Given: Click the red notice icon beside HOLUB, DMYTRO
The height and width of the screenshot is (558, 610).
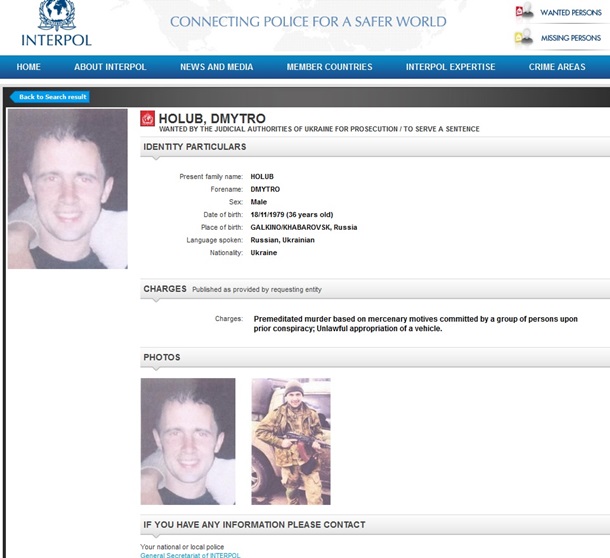Looking at the screenshot, I should 147,119.
